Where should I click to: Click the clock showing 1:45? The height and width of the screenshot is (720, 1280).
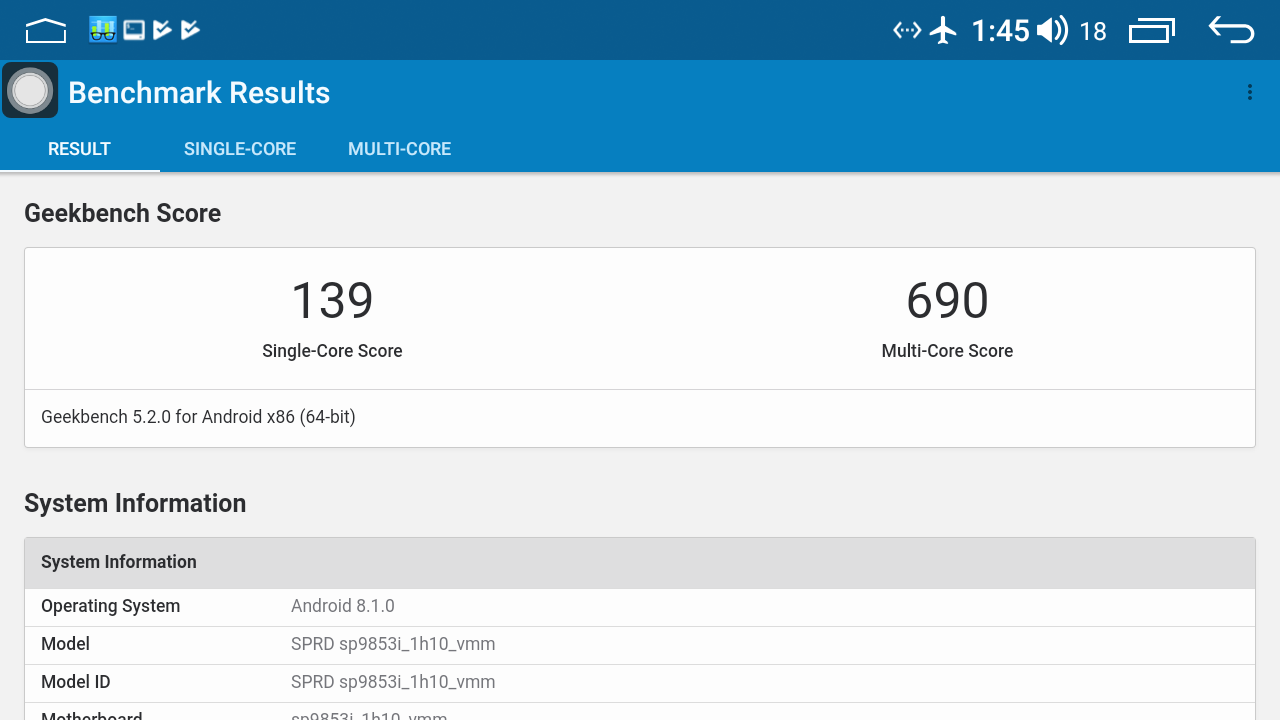tap(1000, 31)
